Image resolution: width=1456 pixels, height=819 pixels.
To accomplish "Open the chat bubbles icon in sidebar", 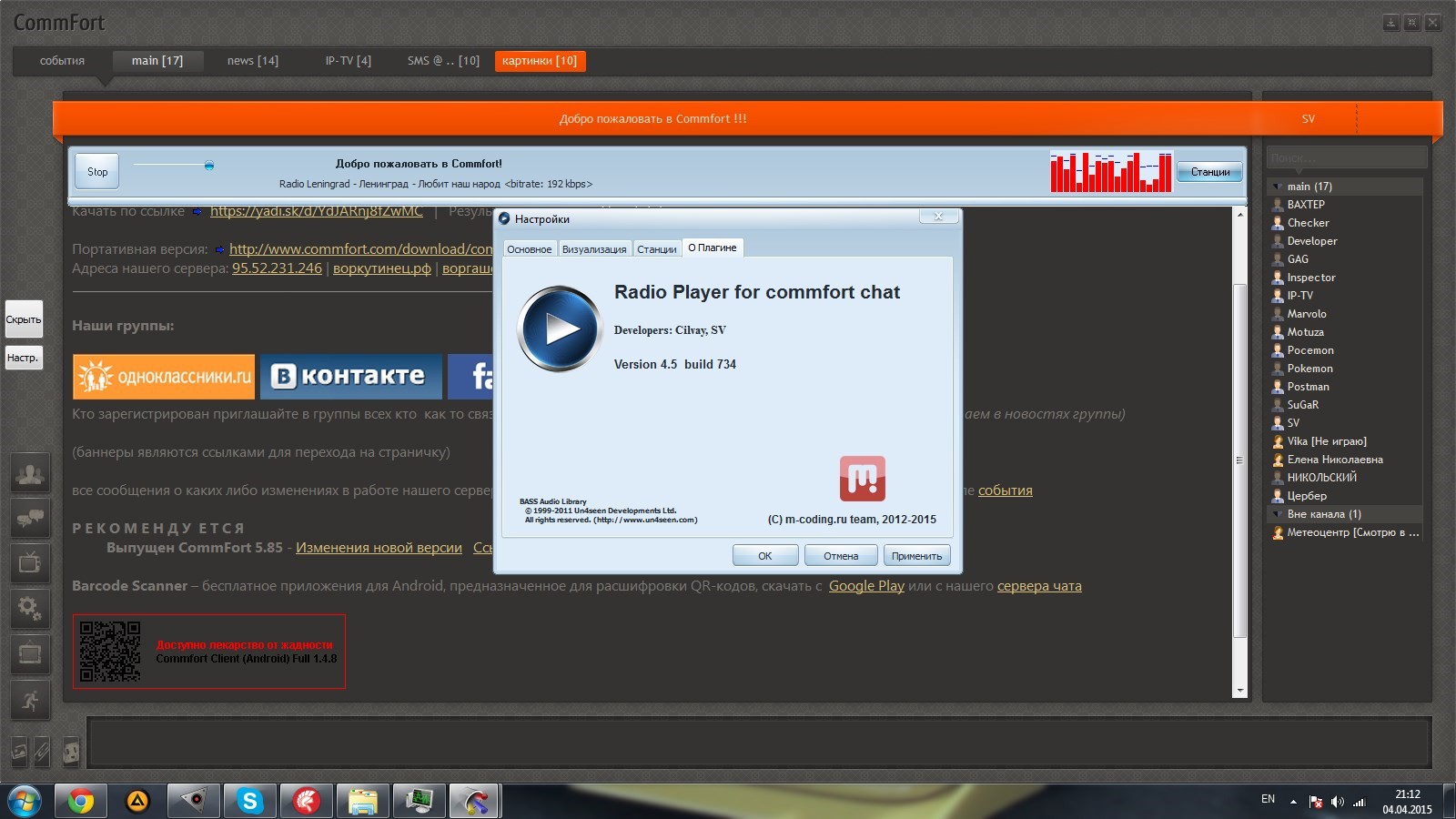I will coord(30,518).
